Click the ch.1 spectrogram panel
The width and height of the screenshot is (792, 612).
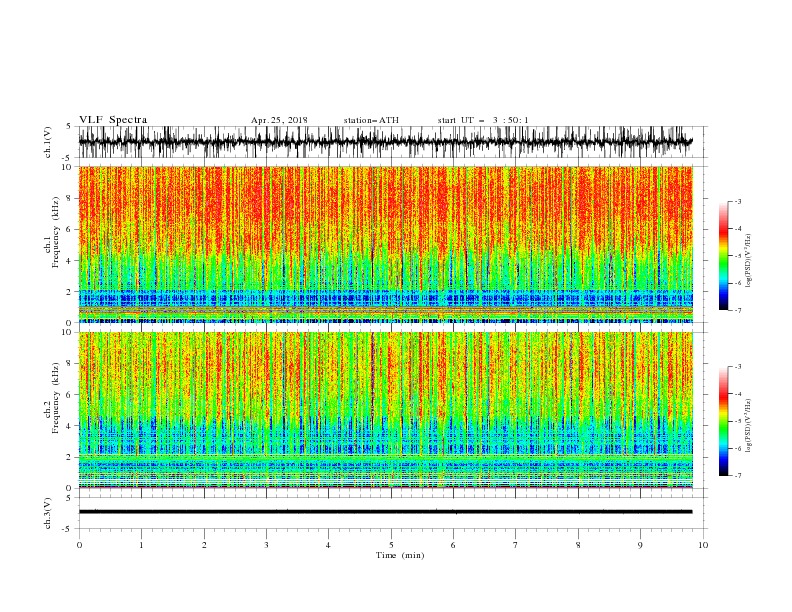385,244
